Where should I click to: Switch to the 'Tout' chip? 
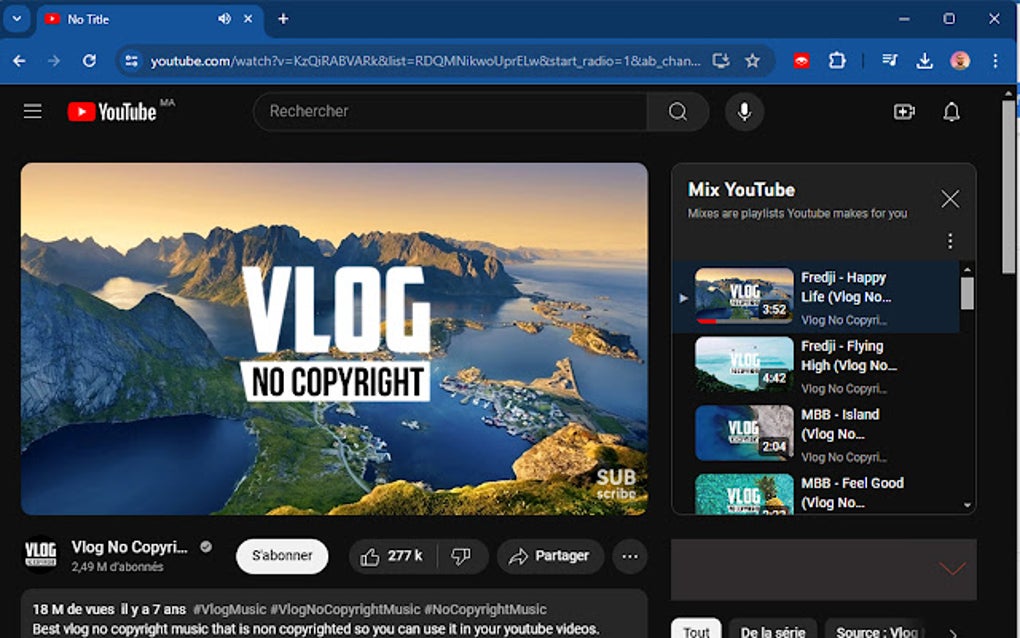[695, 630]
